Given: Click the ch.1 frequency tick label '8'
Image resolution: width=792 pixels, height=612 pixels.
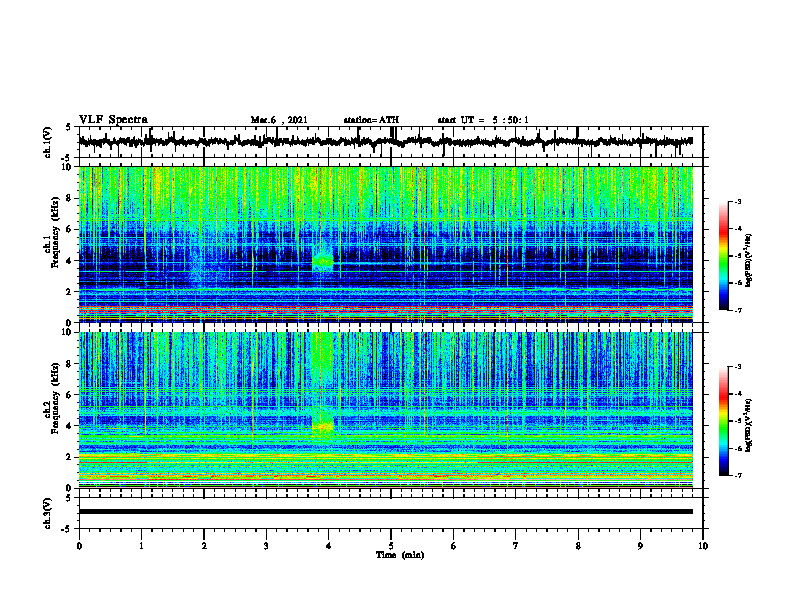Looking at the screenshot, I should [x=71, y=198].
